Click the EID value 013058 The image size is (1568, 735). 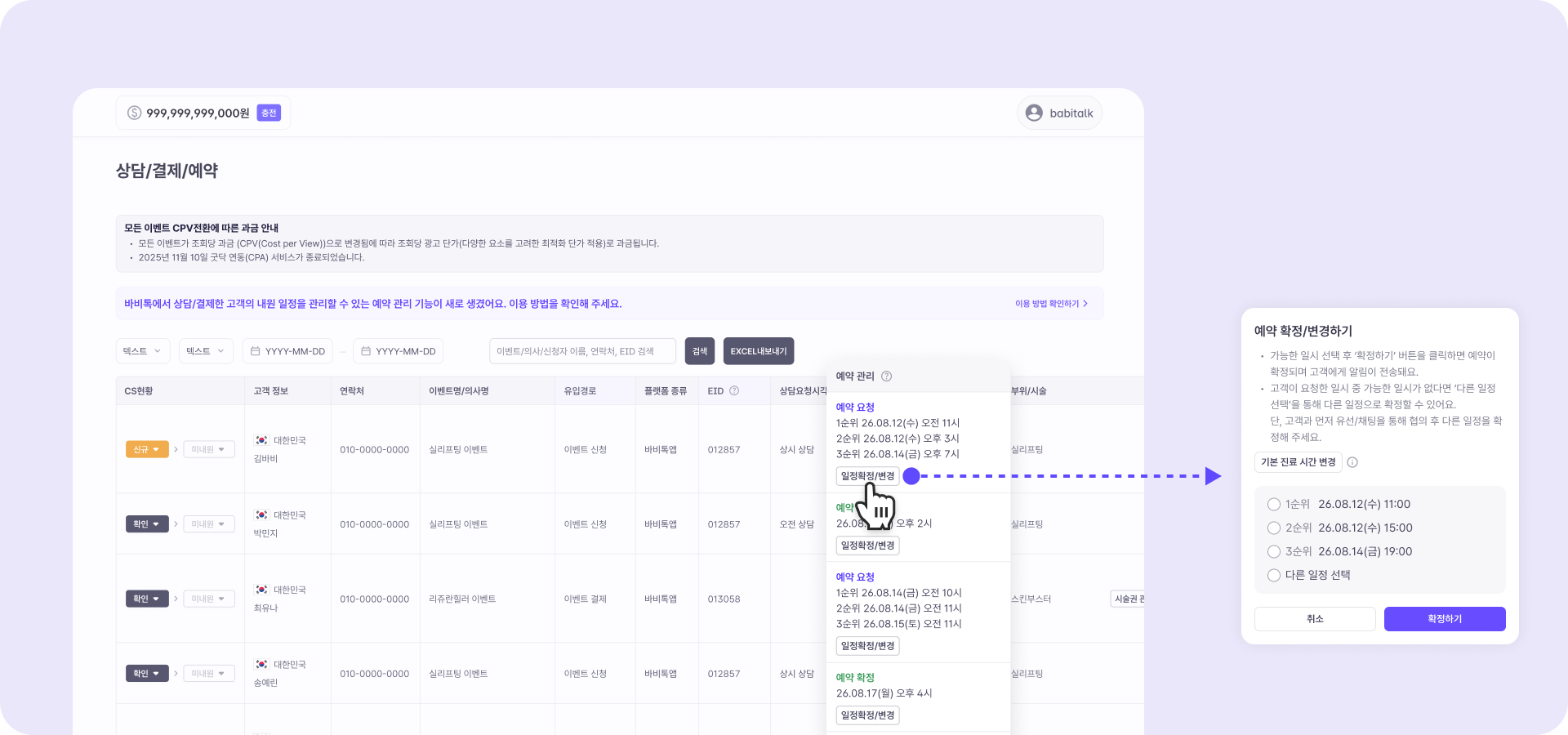click(x=724, y=599)
